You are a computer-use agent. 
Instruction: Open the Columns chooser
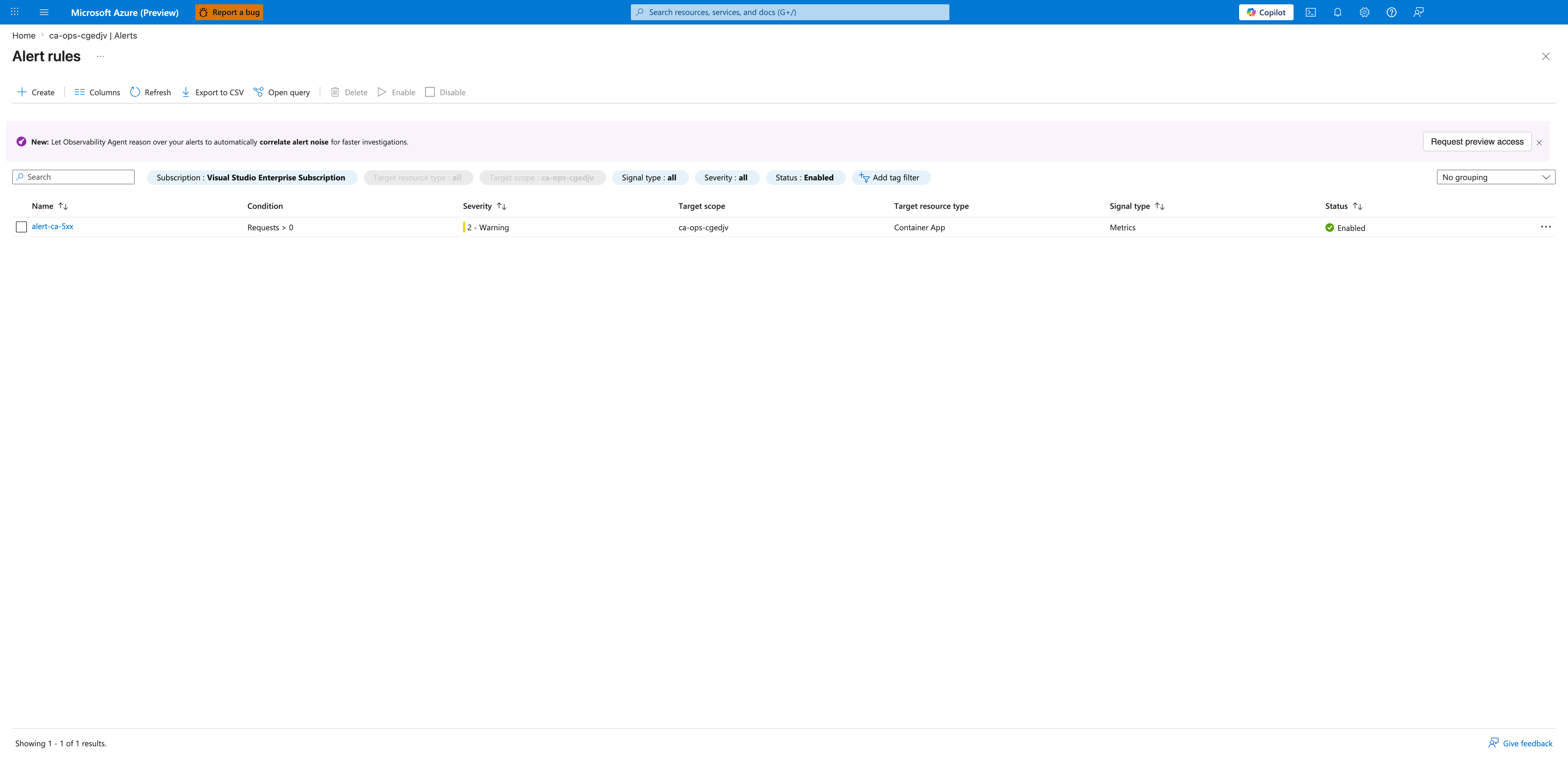(x=97, y=92)
